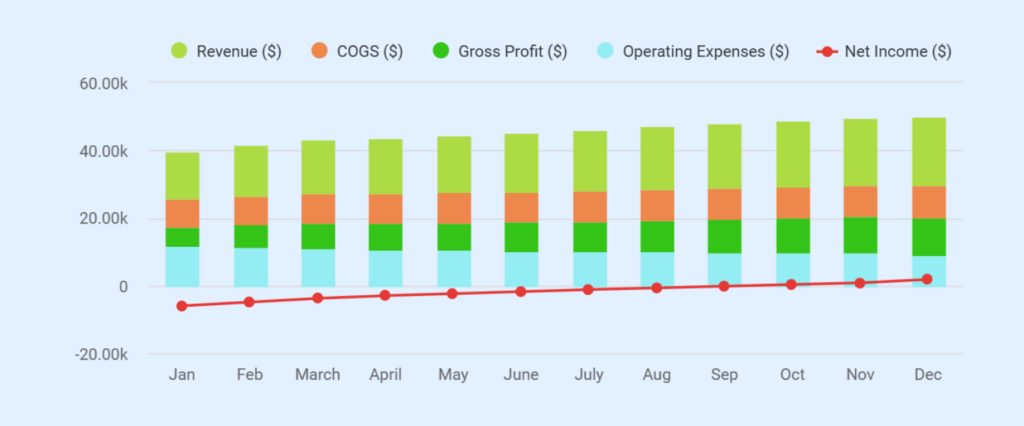Click Operating Expenses segment of March bar
The image size is (1024, 426).
pyautogui.click(x=318, y=268)
